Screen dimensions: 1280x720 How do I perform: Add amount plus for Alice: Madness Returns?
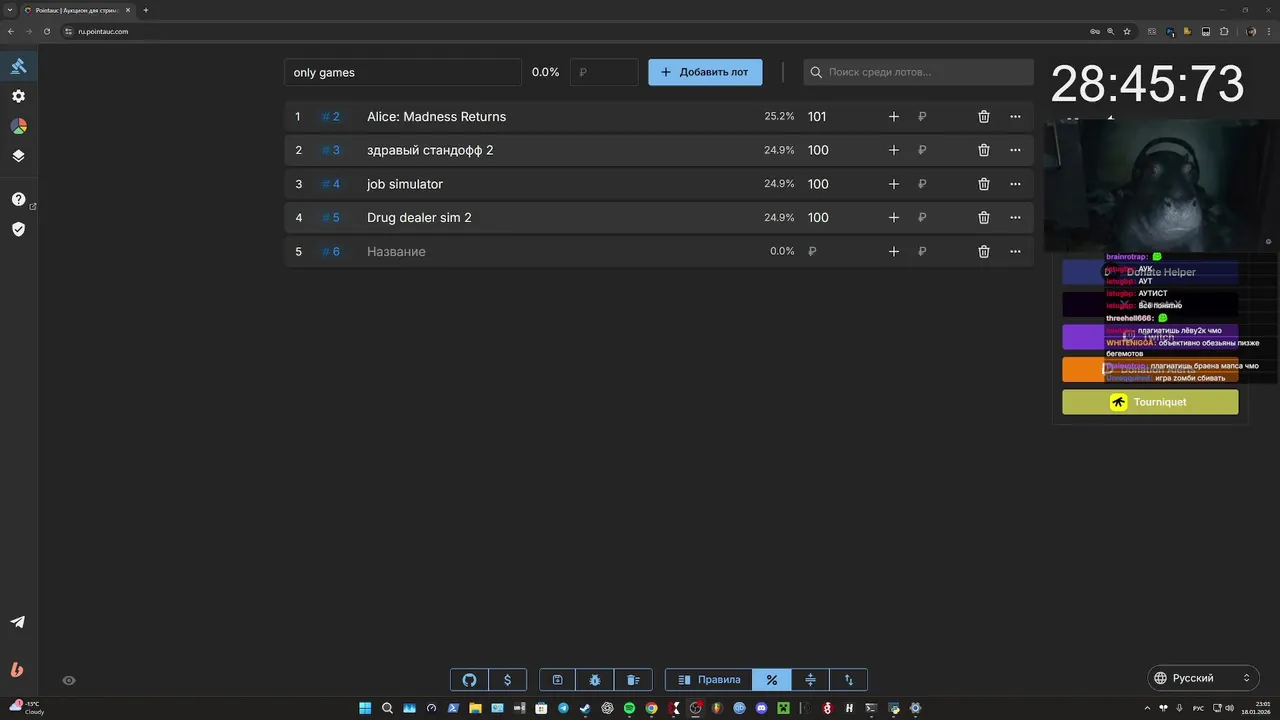pos(894,117)
